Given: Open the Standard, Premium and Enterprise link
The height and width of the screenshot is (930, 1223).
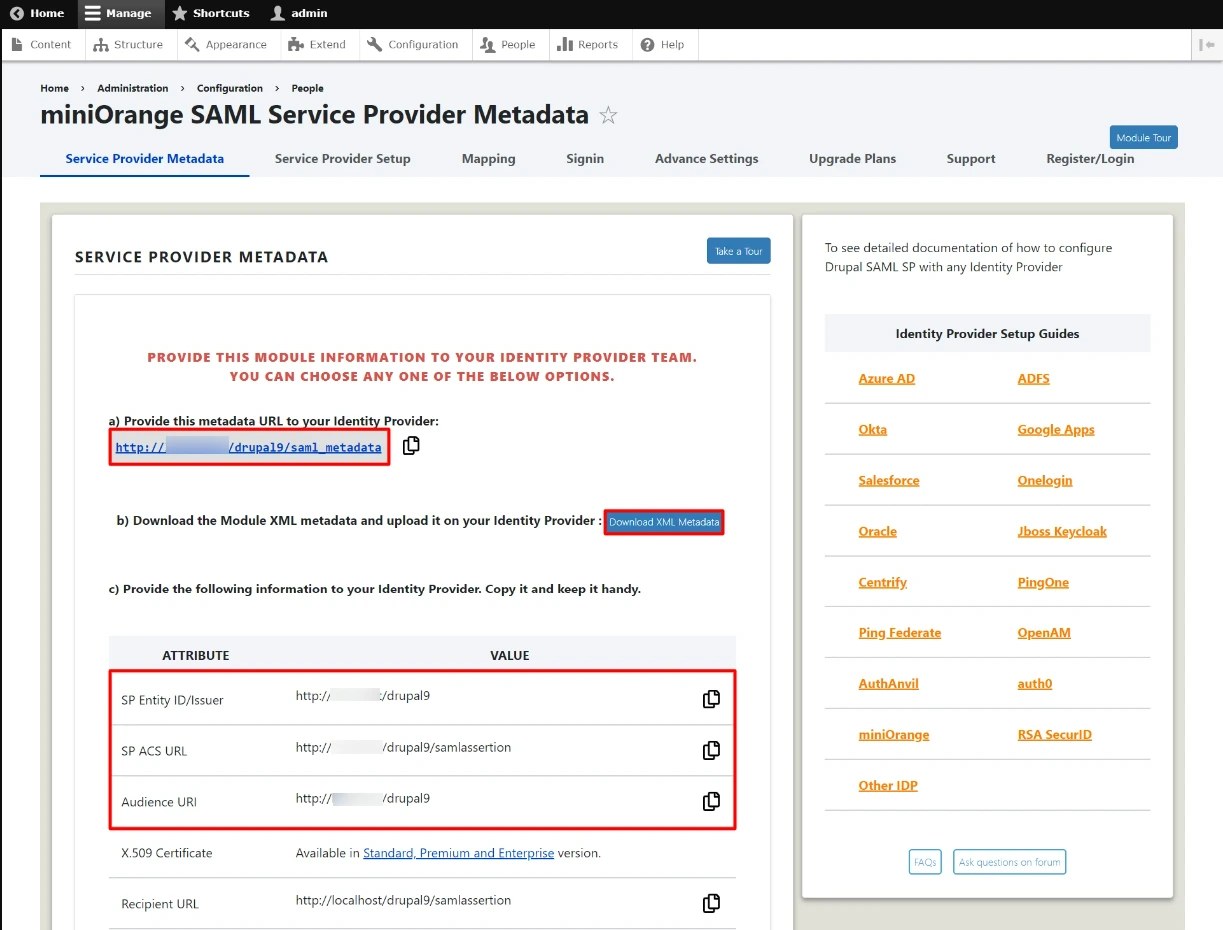Looking at the screenshot, I should (x=458, y=853).
